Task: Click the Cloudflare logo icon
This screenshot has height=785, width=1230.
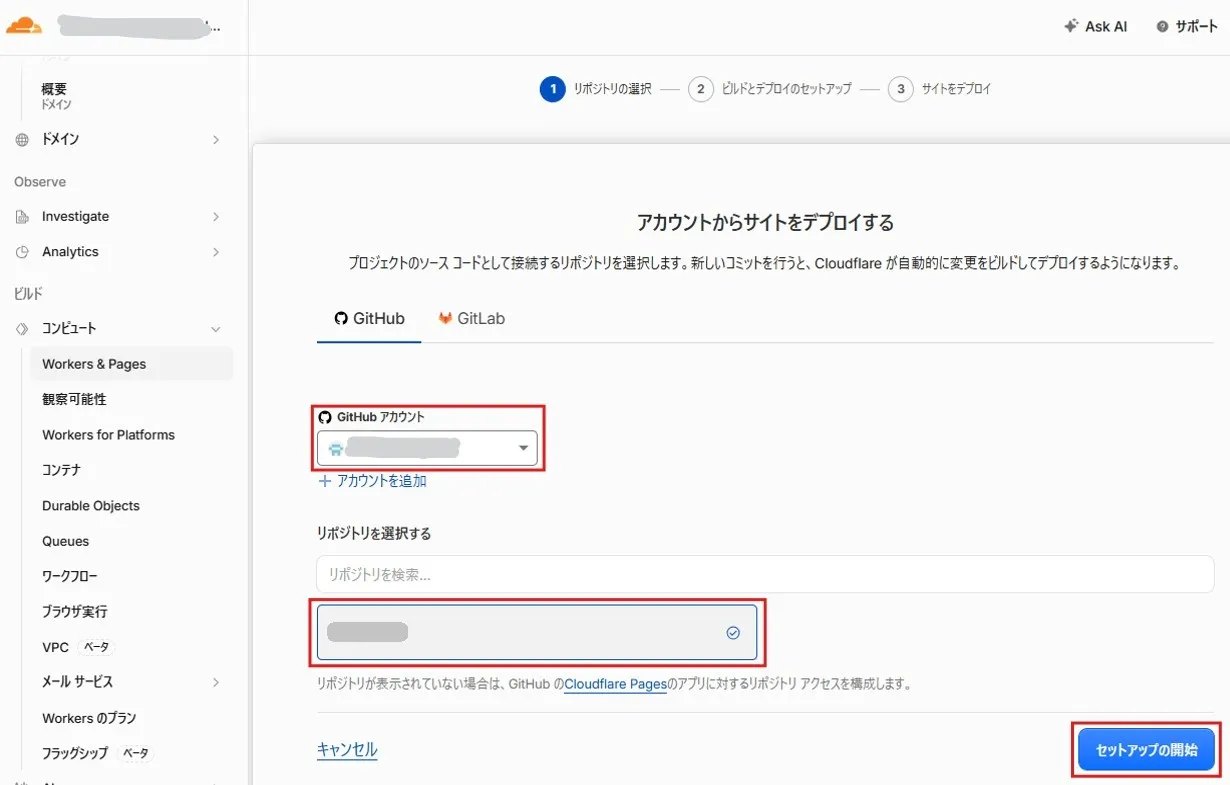Action: (24, 26)
